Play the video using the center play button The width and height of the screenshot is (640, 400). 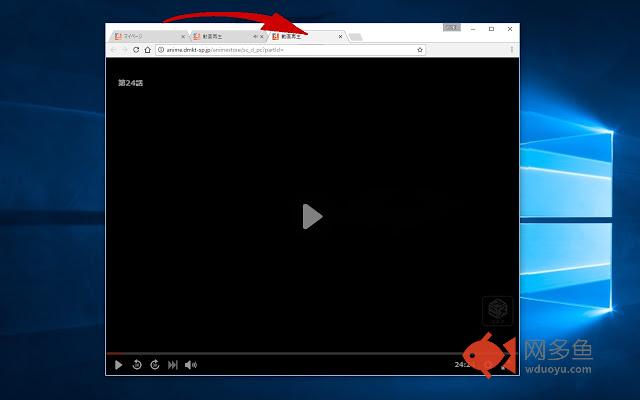click(313, 216)
